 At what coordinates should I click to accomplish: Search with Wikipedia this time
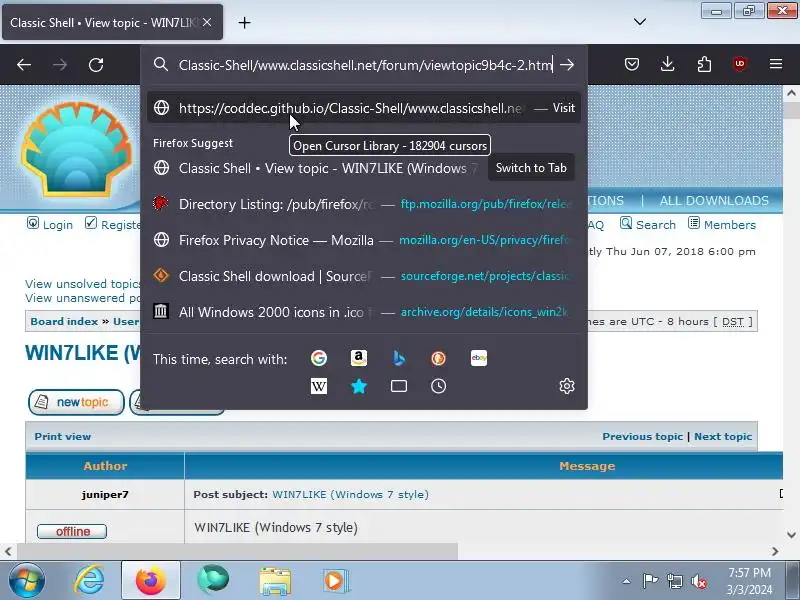point(319,386)
